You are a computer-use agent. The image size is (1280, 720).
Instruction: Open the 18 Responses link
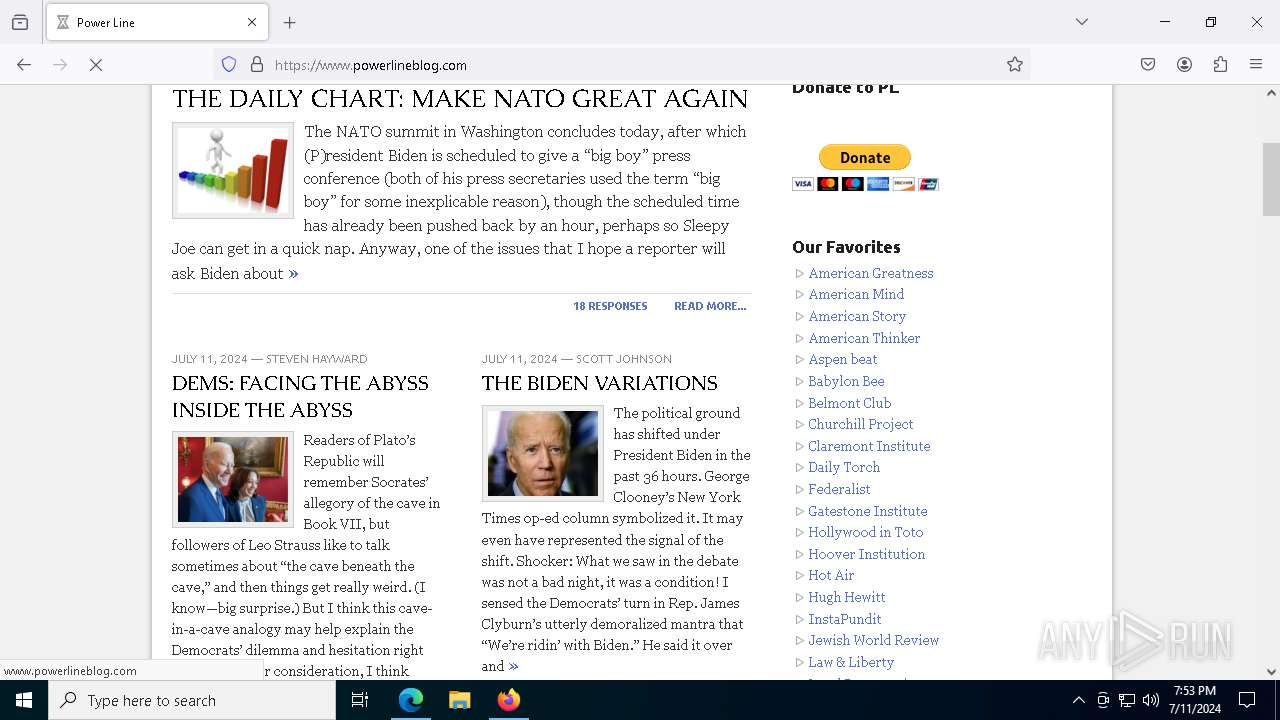pyautogui.click(x=610, y=306)
